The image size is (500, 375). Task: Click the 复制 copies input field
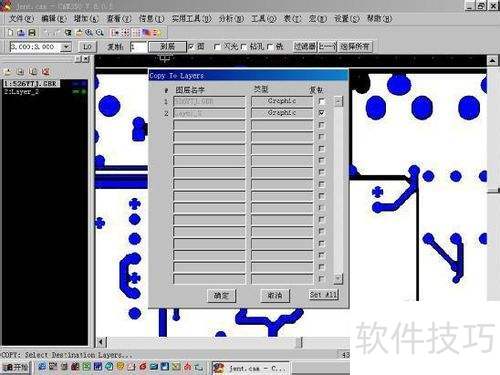tap(138, 47)
